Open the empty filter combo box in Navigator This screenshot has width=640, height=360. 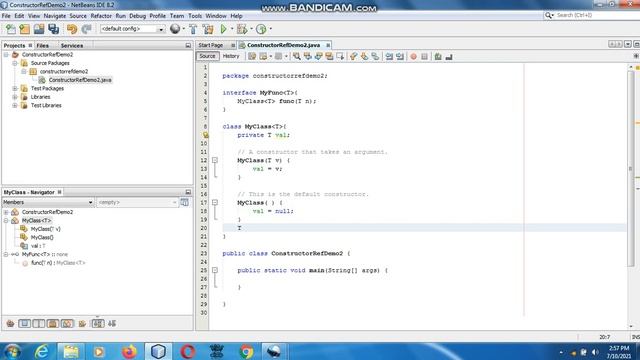tap(137, 202)
